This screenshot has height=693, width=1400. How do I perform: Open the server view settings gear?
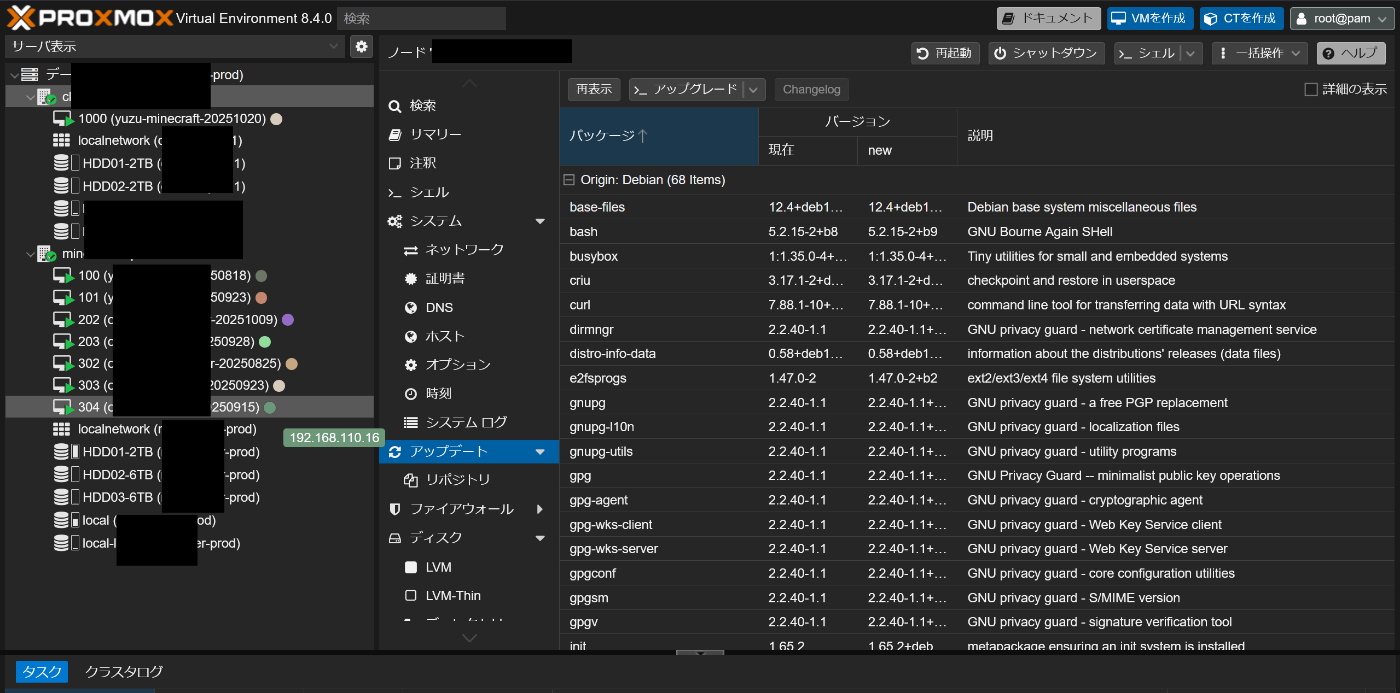click(x=361, y=46)
